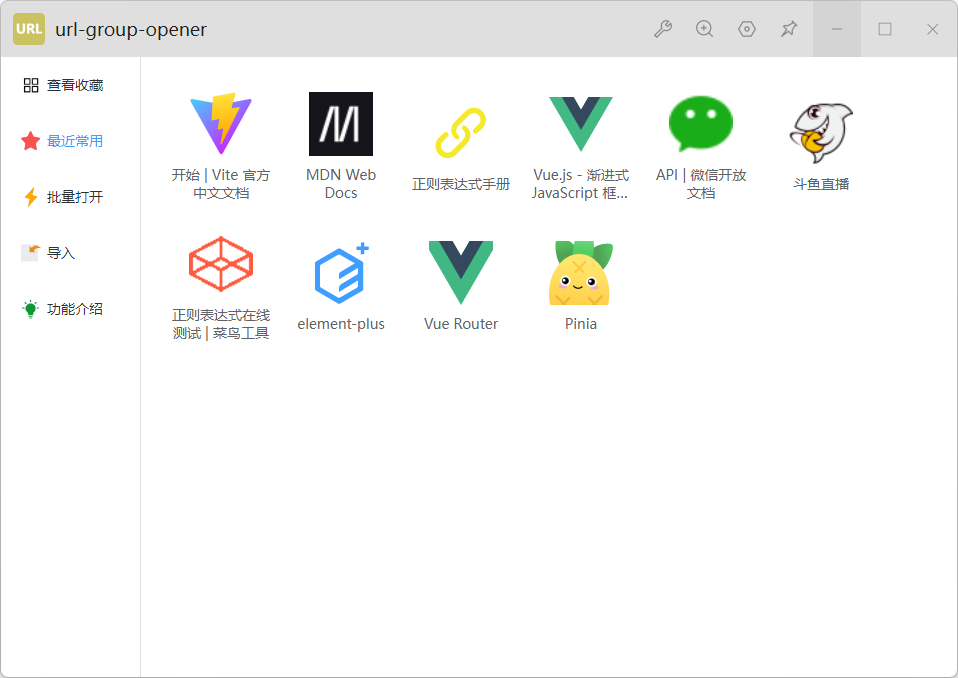Open the Vite 官方中文文档 bookmark icon
This screenshot has width=958, height=678.
click(221, 124)
